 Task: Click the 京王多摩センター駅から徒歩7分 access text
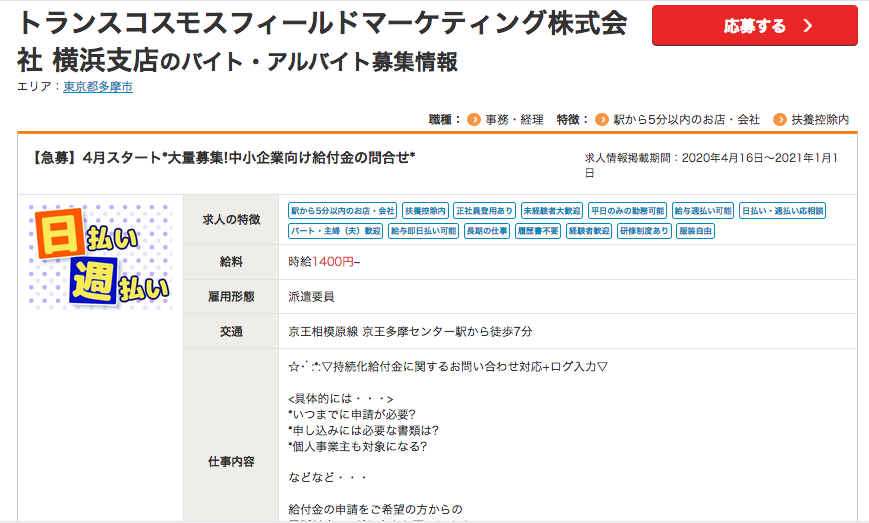(410, 331)
